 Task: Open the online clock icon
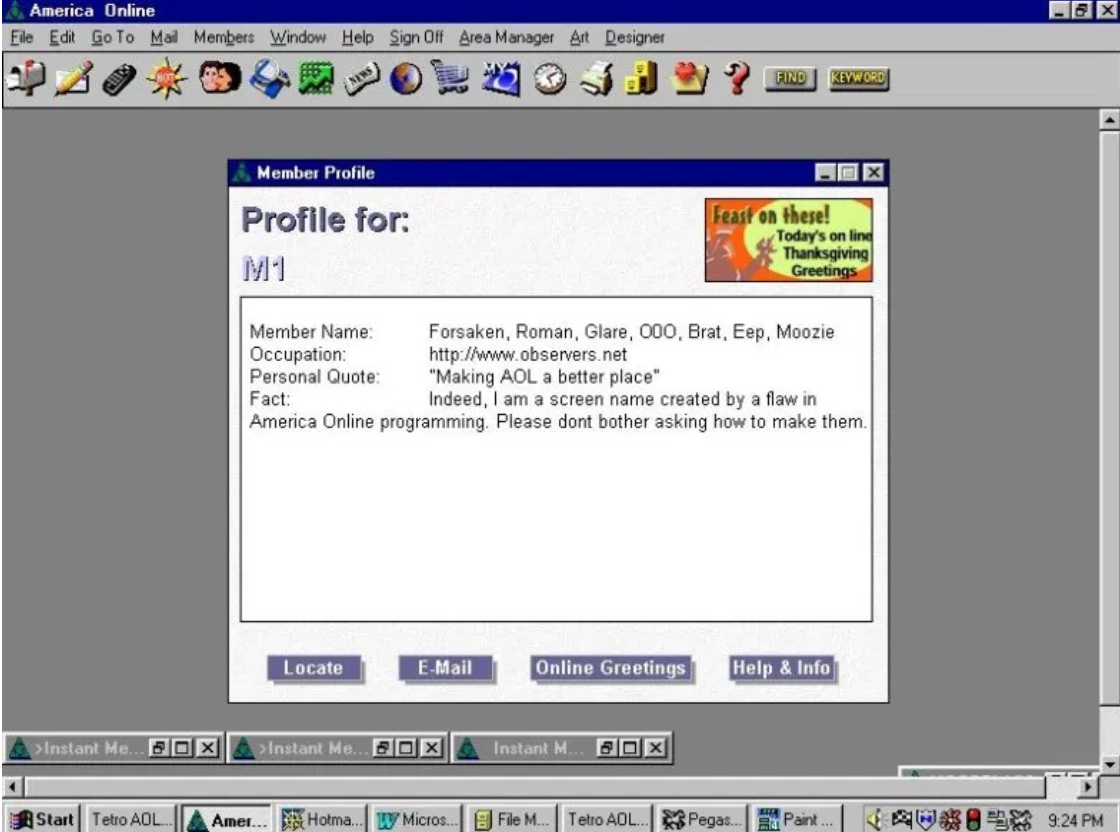point(549,78)
